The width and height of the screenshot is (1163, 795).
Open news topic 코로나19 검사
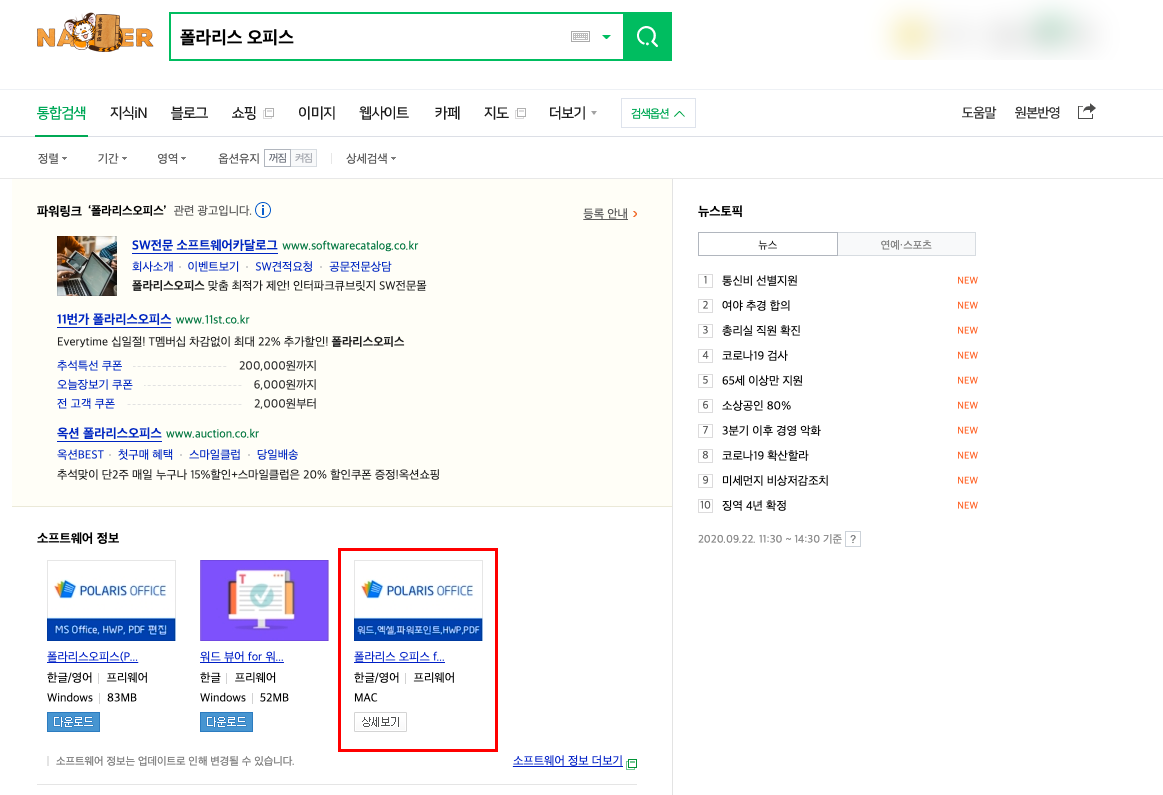tap(755, 355)
